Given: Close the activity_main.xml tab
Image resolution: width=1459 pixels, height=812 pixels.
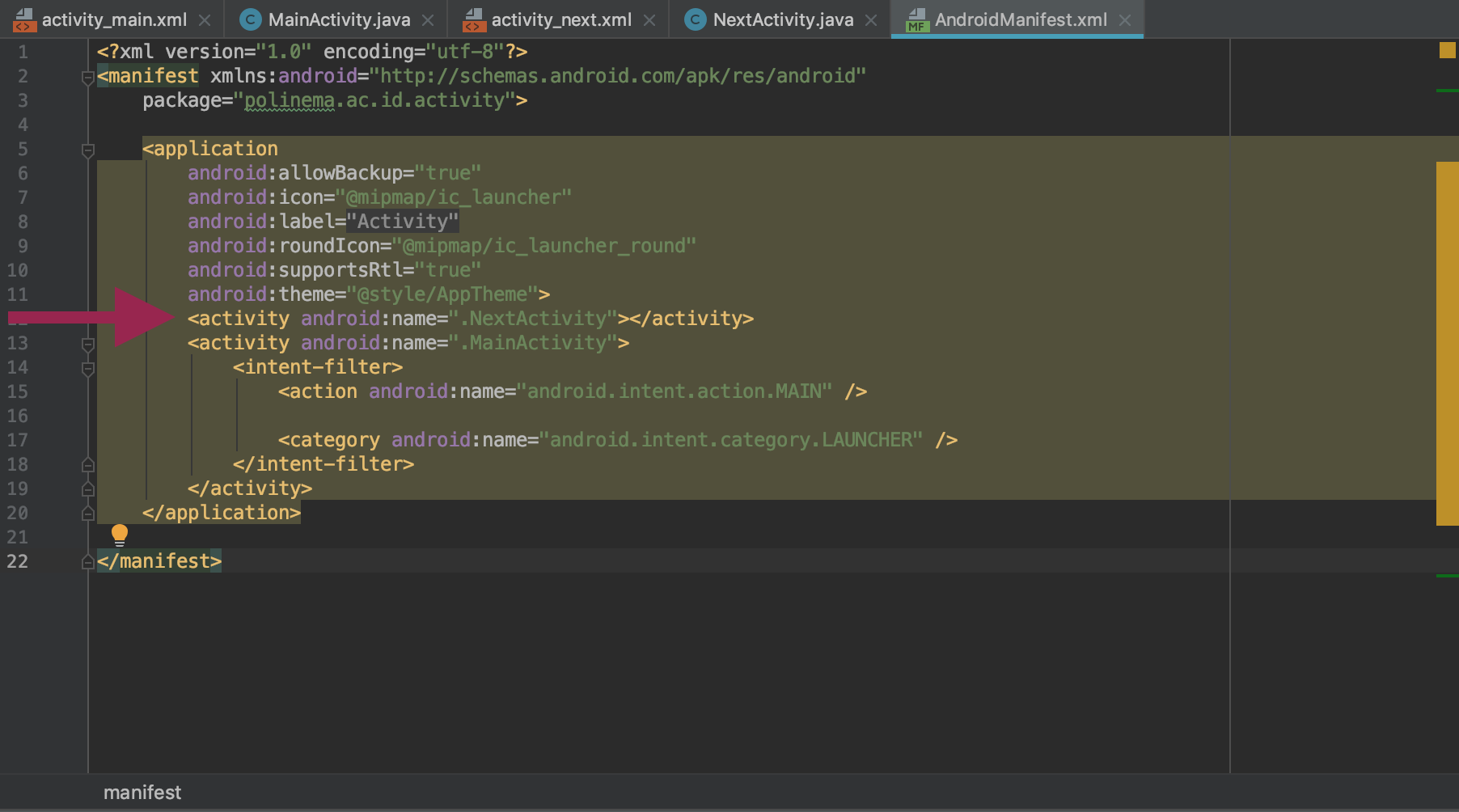Looking at the screenshot, I should coord(205,20).
